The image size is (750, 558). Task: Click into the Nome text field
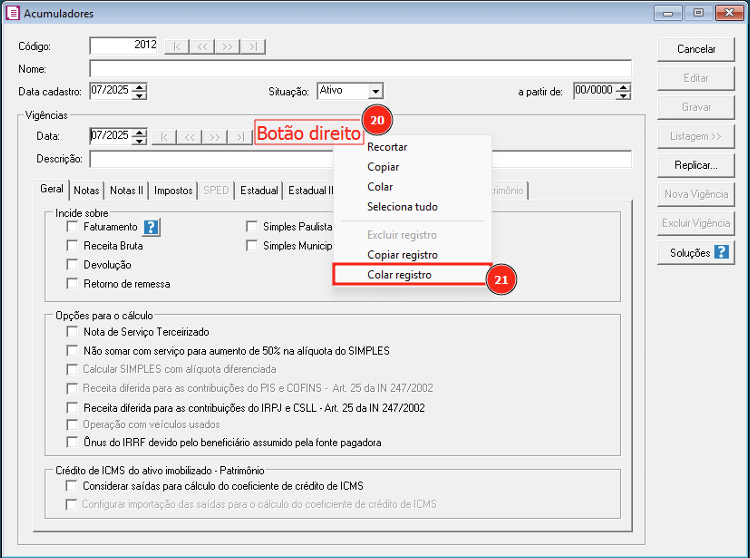(360, 69)
